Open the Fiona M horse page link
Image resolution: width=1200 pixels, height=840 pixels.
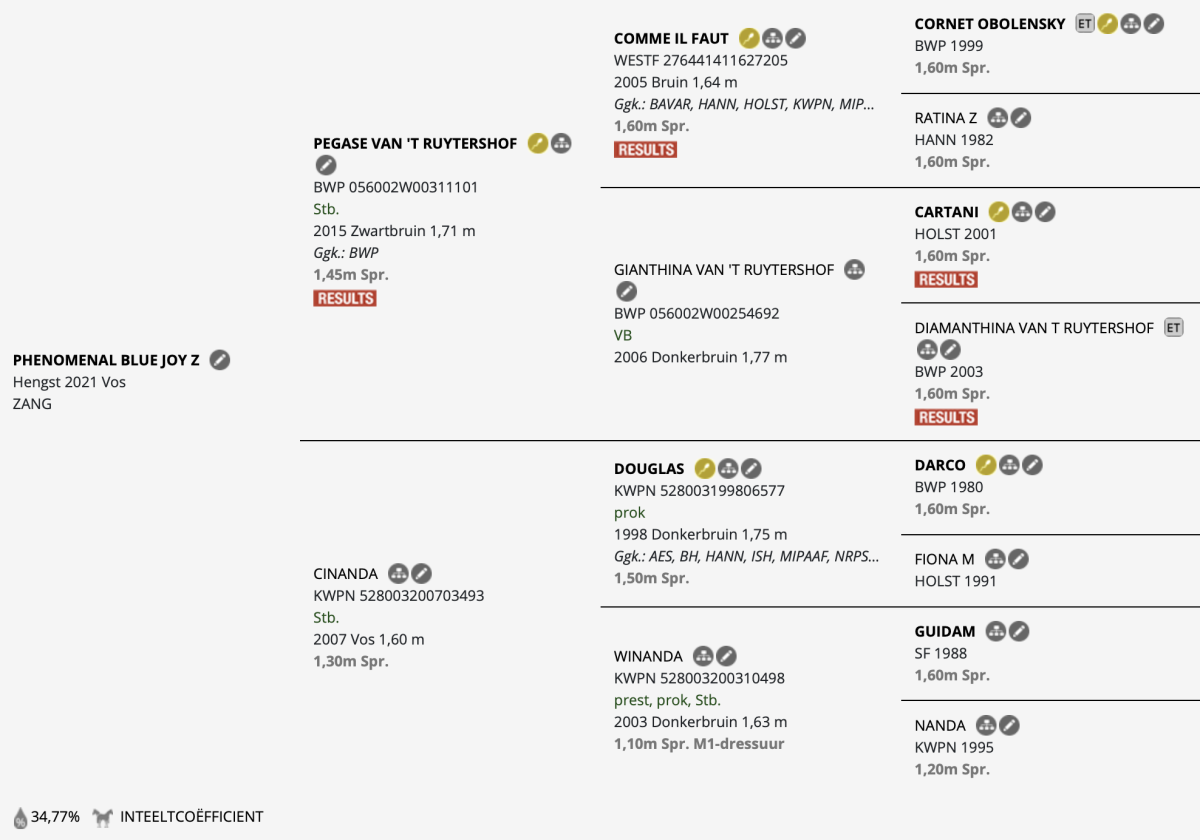[944, 559]
